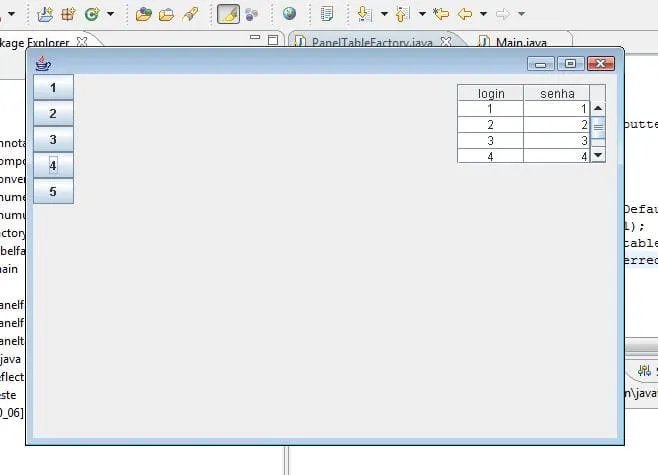The height and width of the screenshot is (475, 658).
Task: Click the greyed bubbles toolbar icon in Eclipse
Action: pos(251,14)
